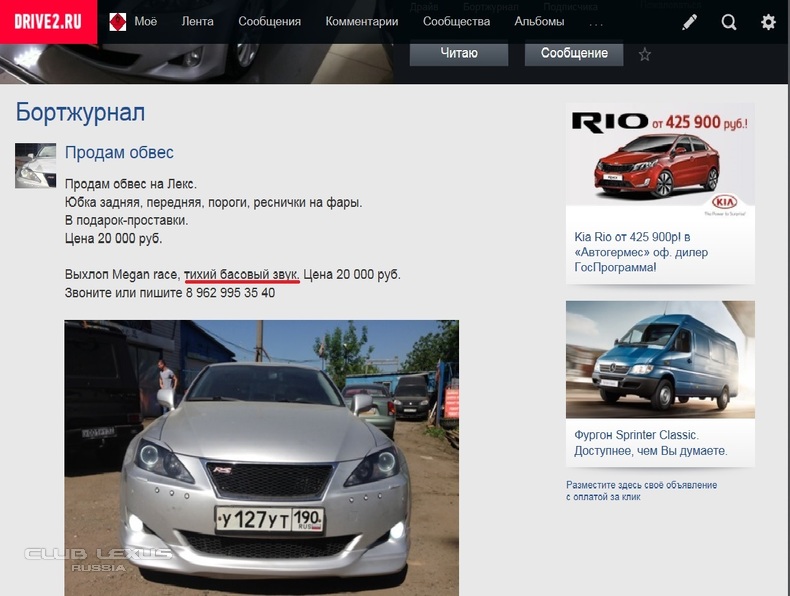Click the blue Sprinter van ad image
This screenshot has height=596, width=790.
pyautogui.click(x=660, y=360)
